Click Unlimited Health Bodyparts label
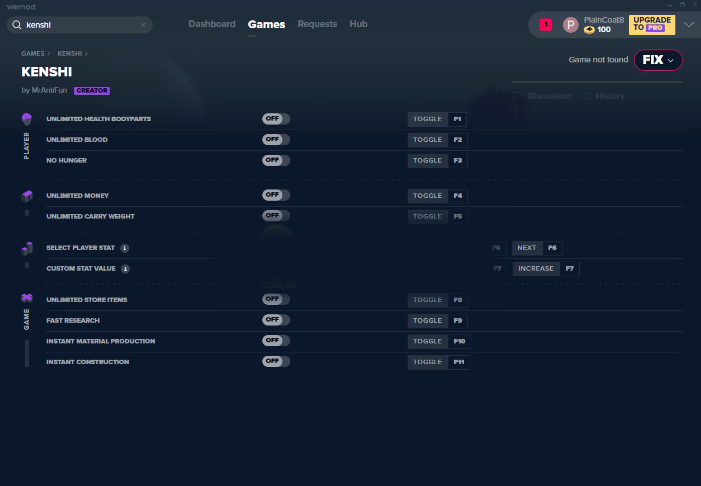 click(99, 119)
